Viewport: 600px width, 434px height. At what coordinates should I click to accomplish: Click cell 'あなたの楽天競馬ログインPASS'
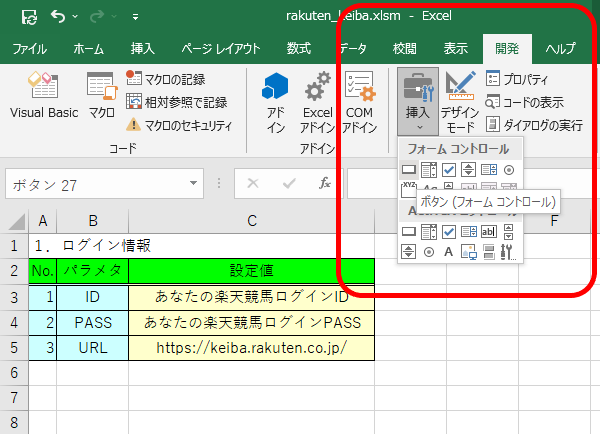point(251,323)
